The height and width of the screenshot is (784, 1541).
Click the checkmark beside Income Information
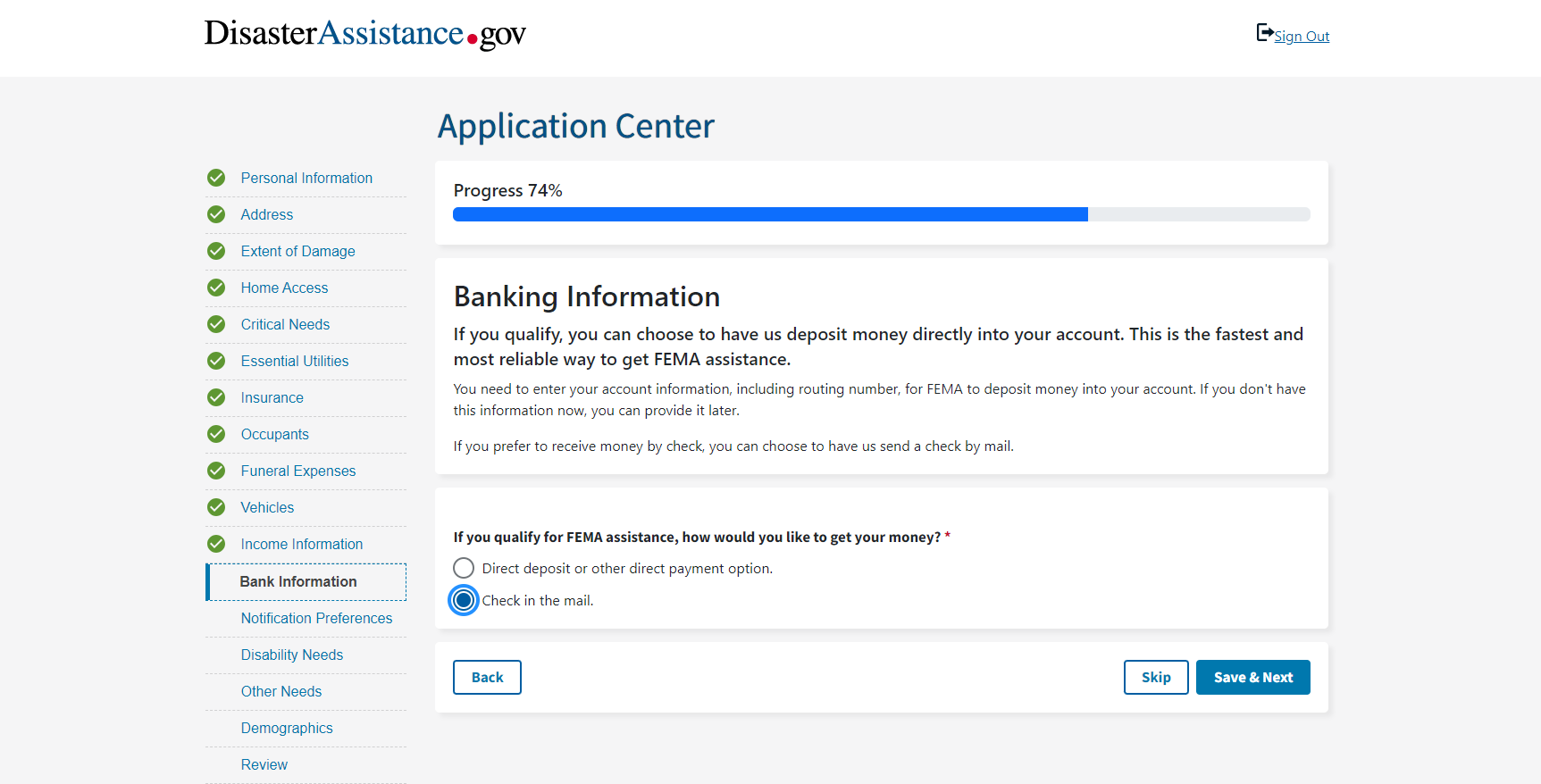click(216, 544)
